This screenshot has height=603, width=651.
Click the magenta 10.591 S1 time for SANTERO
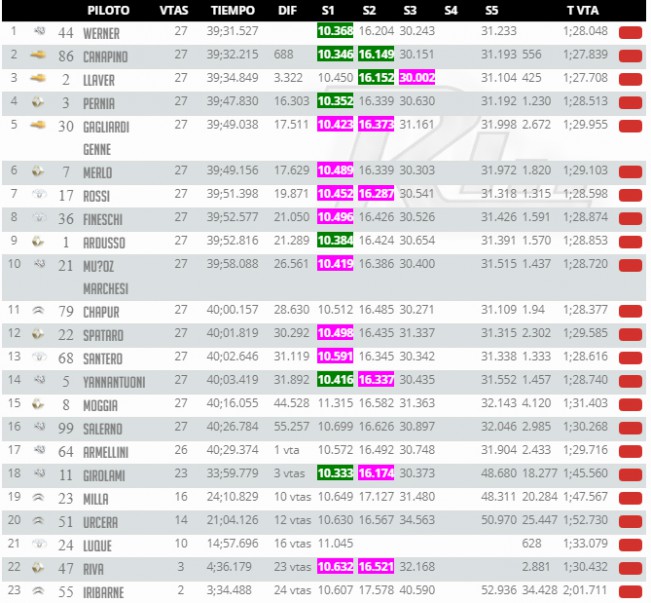click(x=335, y=356)
